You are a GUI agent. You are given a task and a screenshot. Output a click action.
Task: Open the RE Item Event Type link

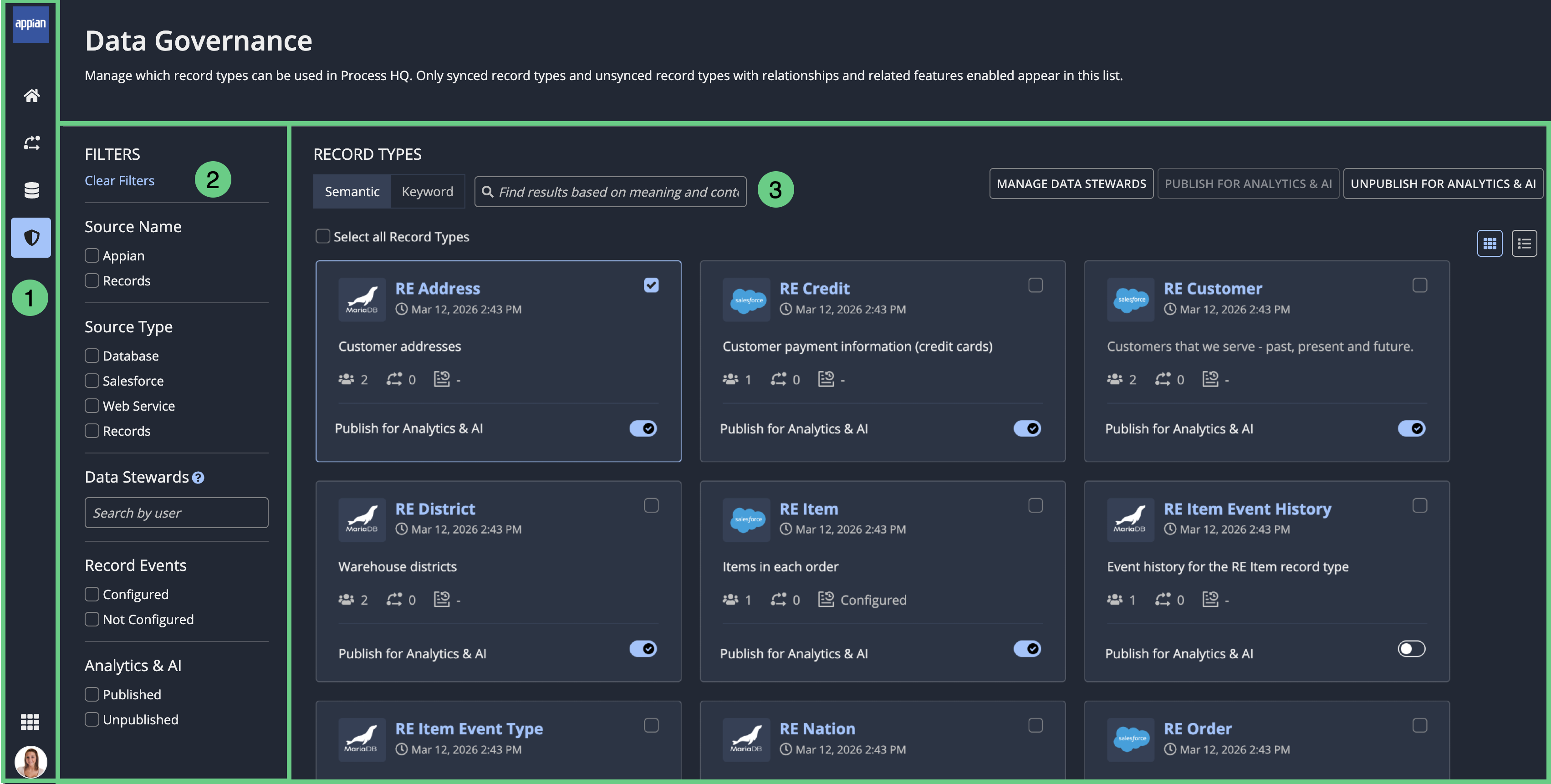coord(469,728)
